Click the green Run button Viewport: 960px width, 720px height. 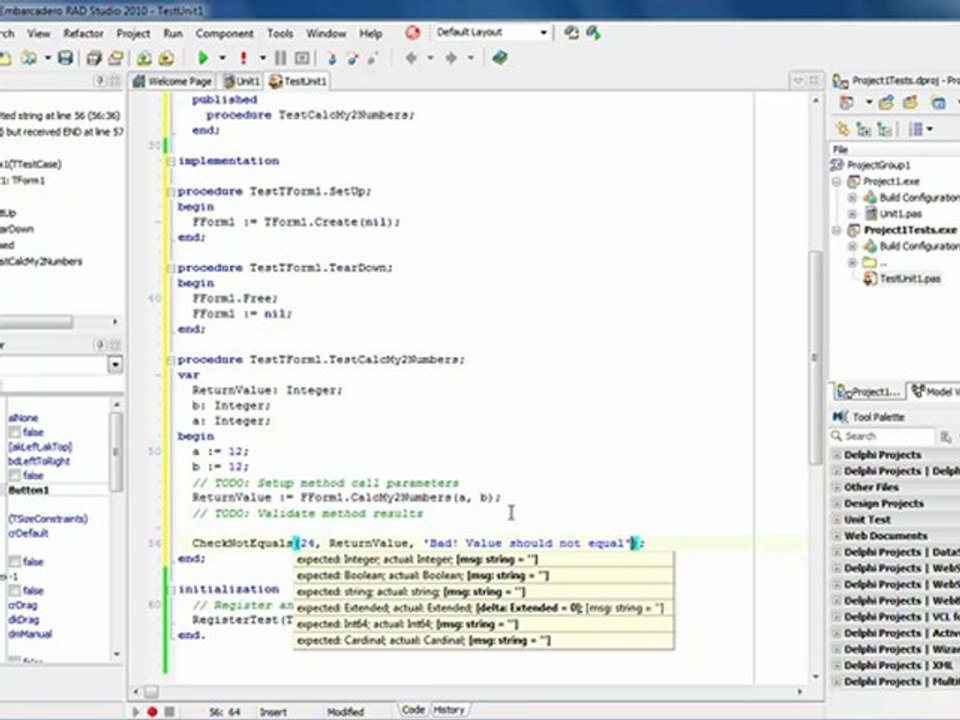tap(203, 58)
